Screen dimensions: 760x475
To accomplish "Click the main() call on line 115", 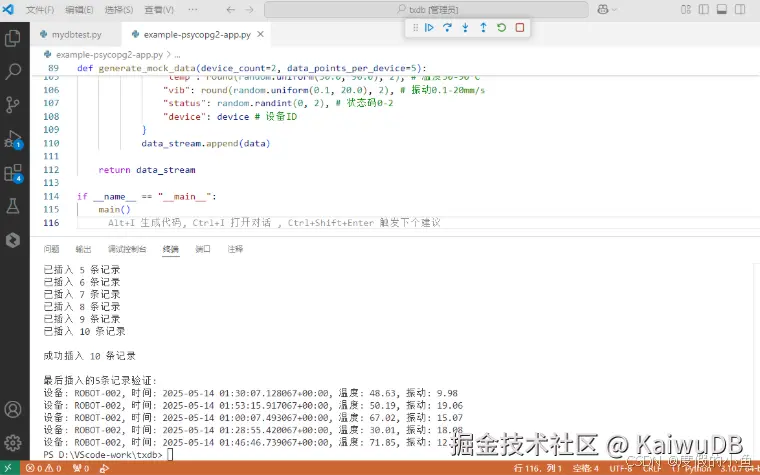I will pos(114,210).
